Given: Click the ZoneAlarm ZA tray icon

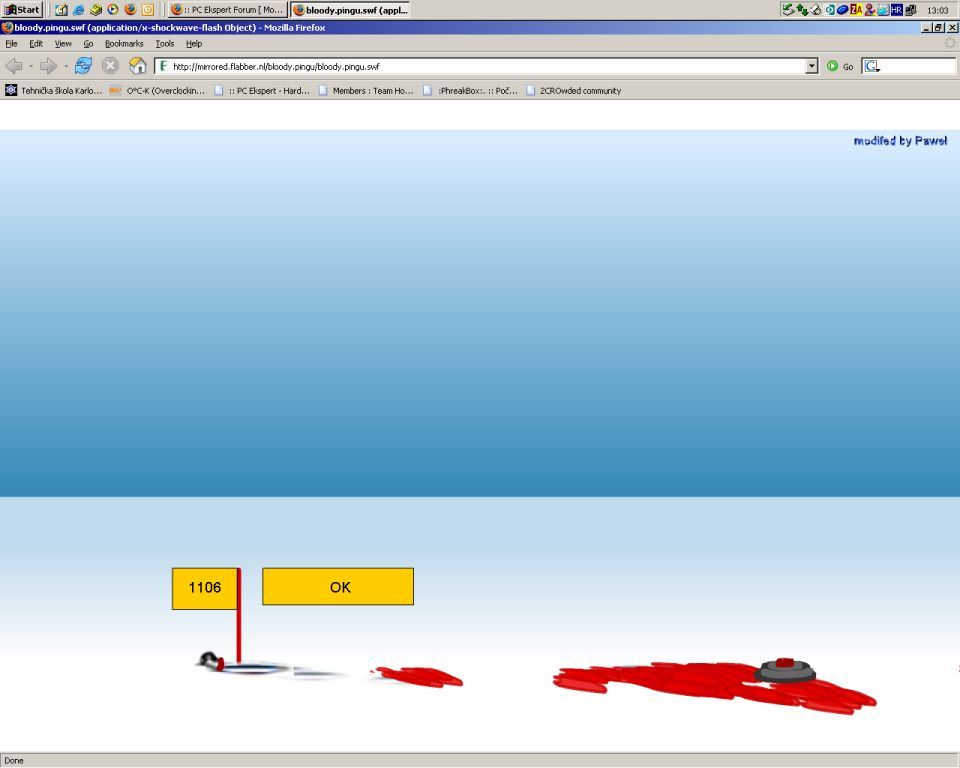Looking at the screenshot, I should coord(856,9).
